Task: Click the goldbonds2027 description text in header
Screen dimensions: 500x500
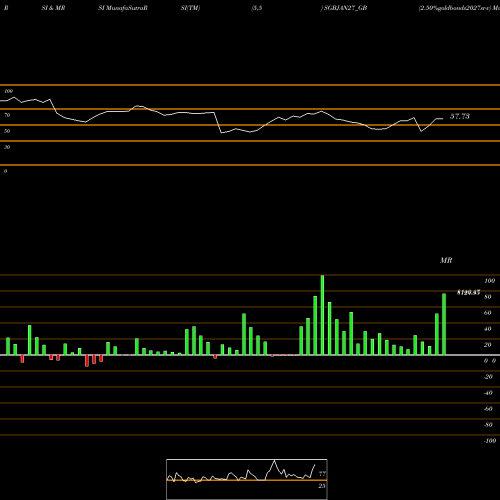Action: click(x=455, y=8)
